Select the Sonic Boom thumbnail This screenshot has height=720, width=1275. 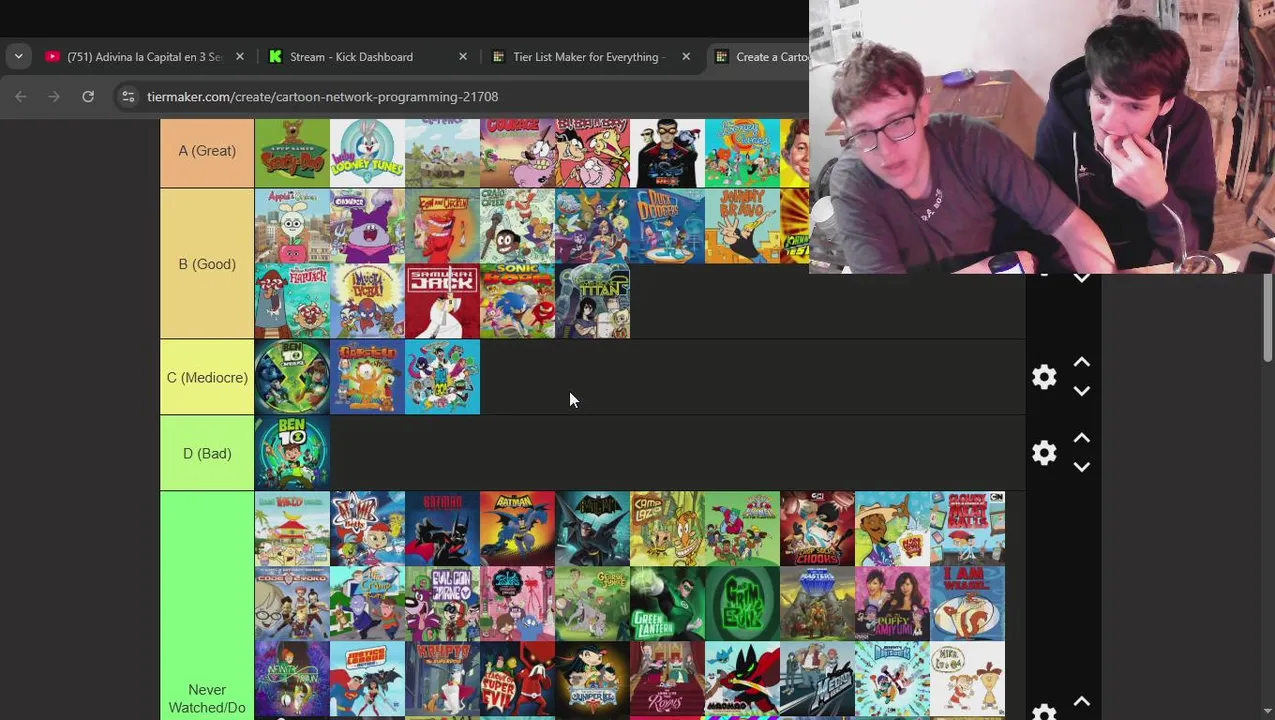click(517, 301)
